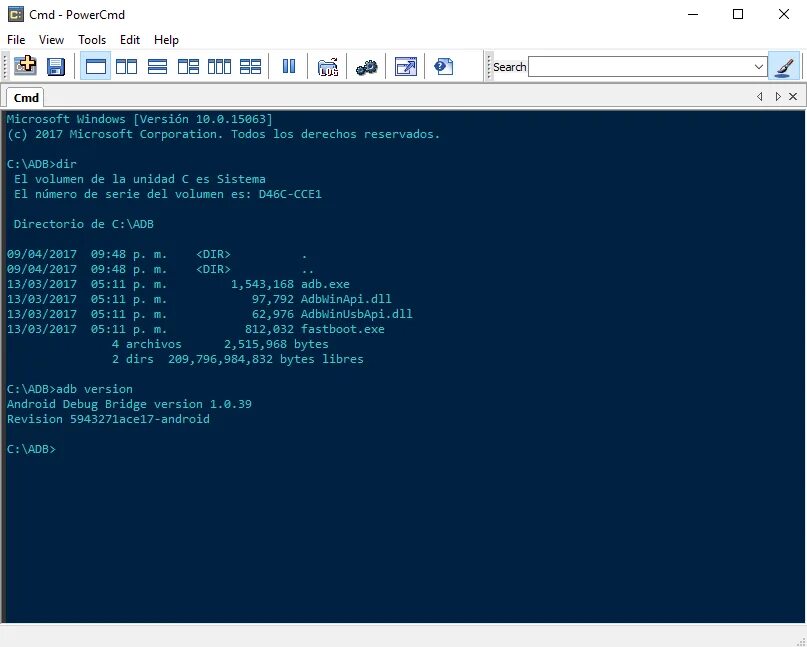Click the 'adb version' command text
The image size is (807, 647).
coord(95,389)
